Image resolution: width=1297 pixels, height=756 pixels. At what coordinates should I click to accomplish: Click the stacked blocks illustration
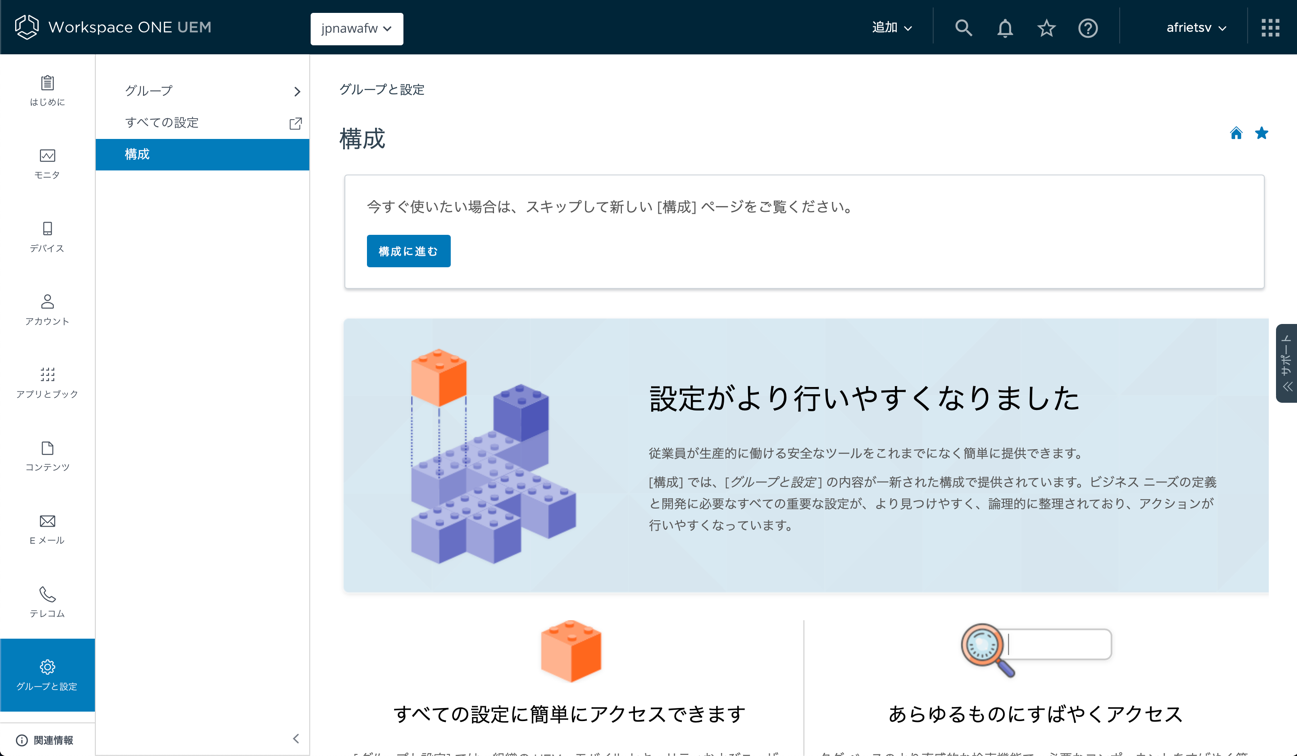[492, 457]
